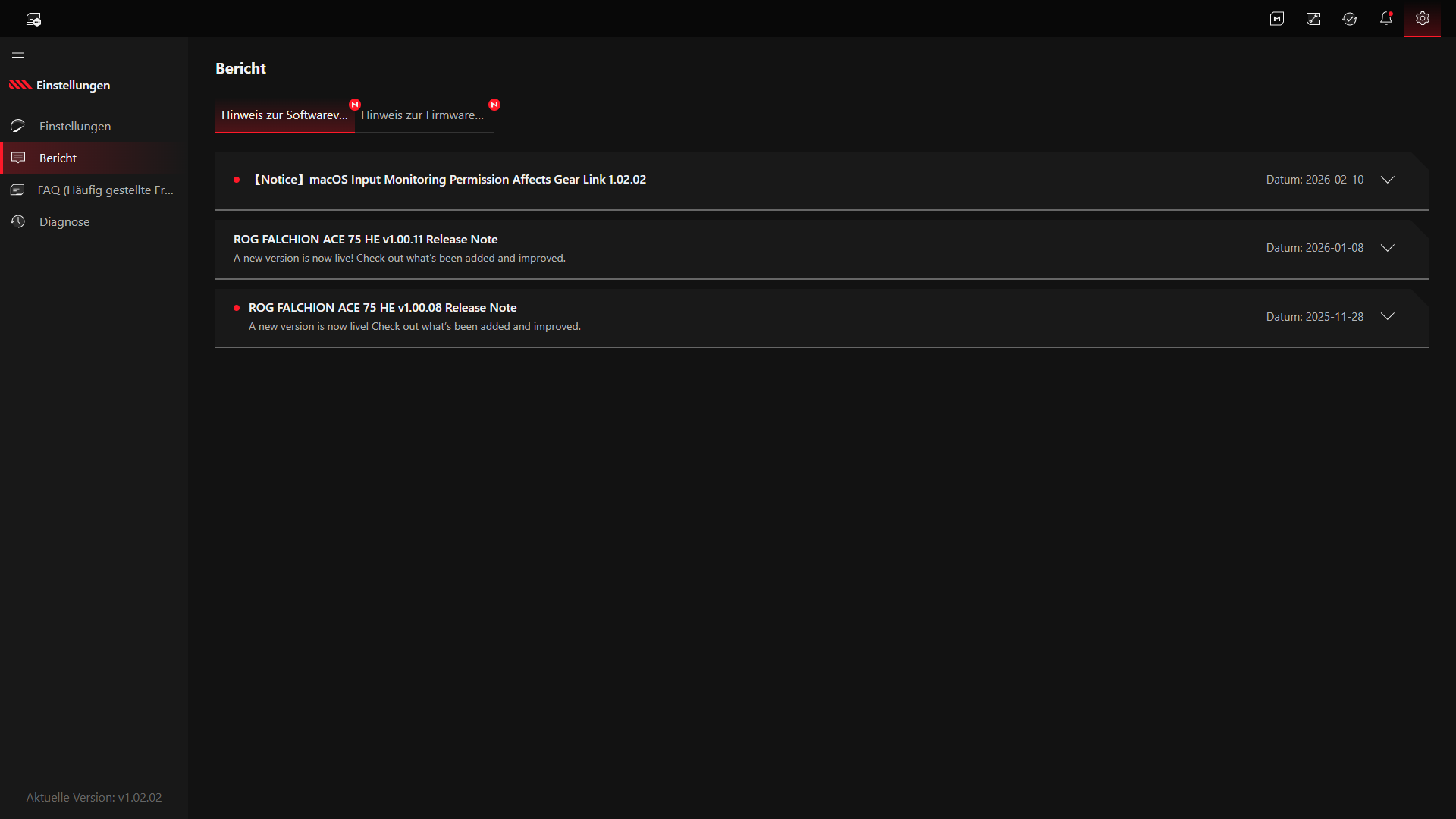This screenshot has width=1456, height=819.
Task: Click the Diagnose history icon in sidebar
Action: coord(18,221)
